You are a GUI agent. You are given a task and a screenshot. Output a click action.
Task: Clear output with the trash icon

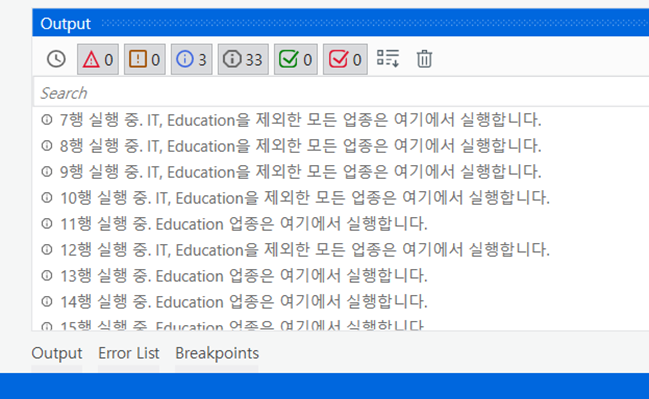[424, 59]
